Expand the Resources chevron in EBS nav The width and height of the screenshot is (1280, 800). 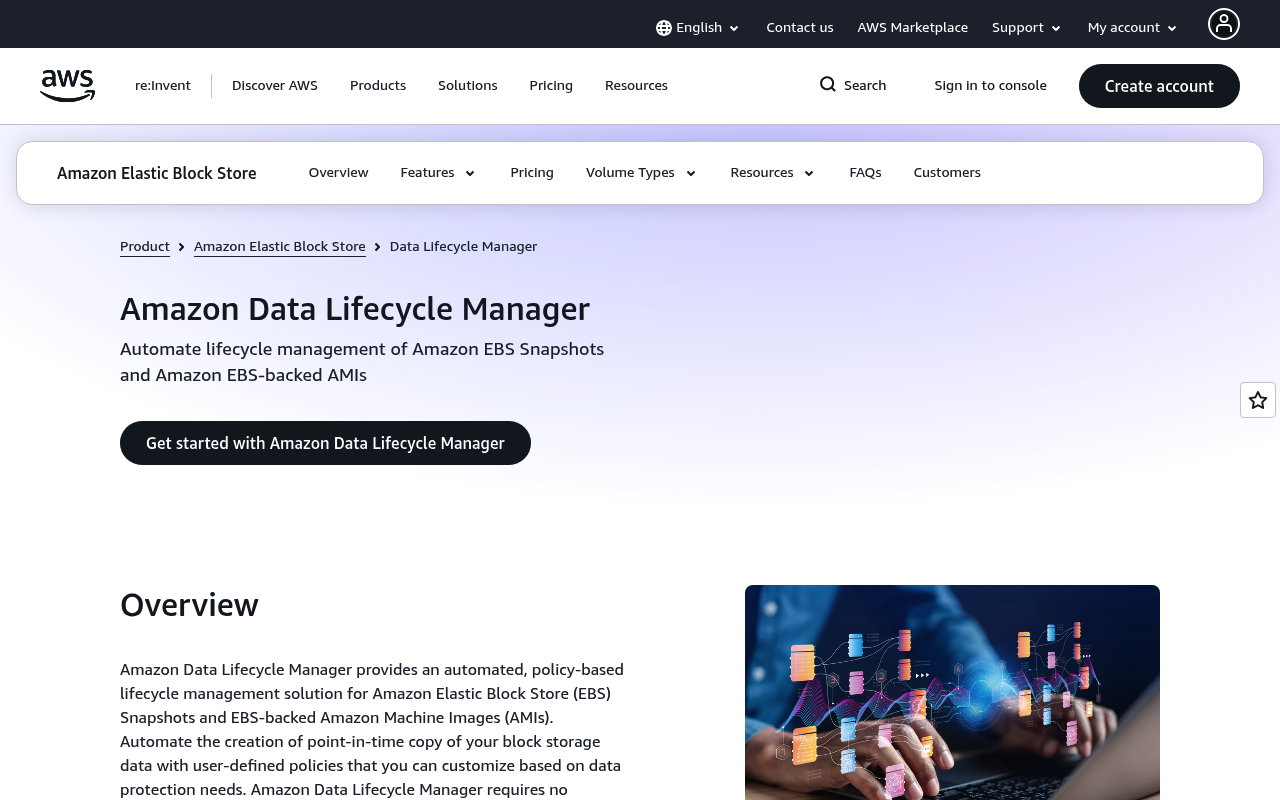[809, 173]
